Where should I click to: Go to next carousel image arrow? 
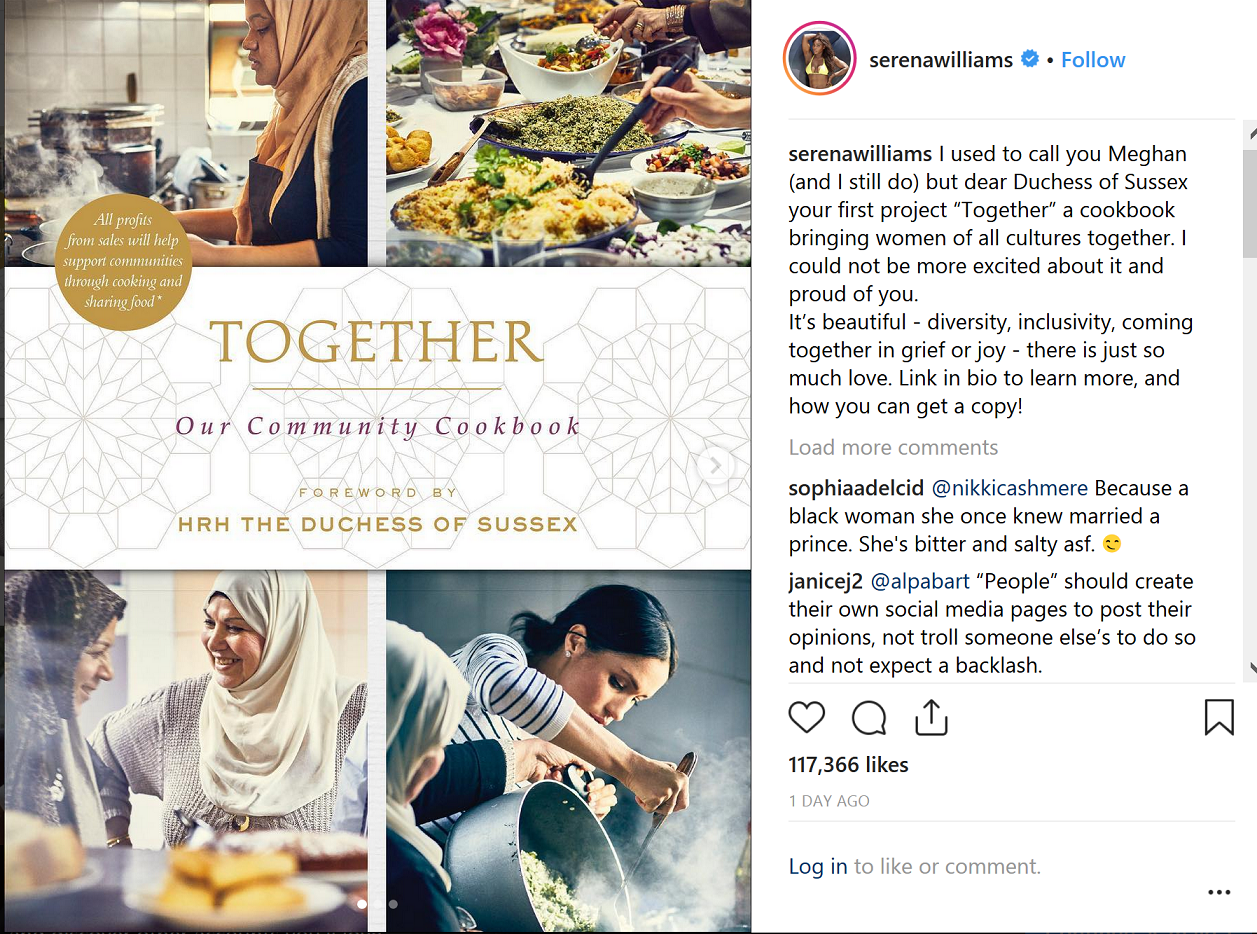pos(715,465)
